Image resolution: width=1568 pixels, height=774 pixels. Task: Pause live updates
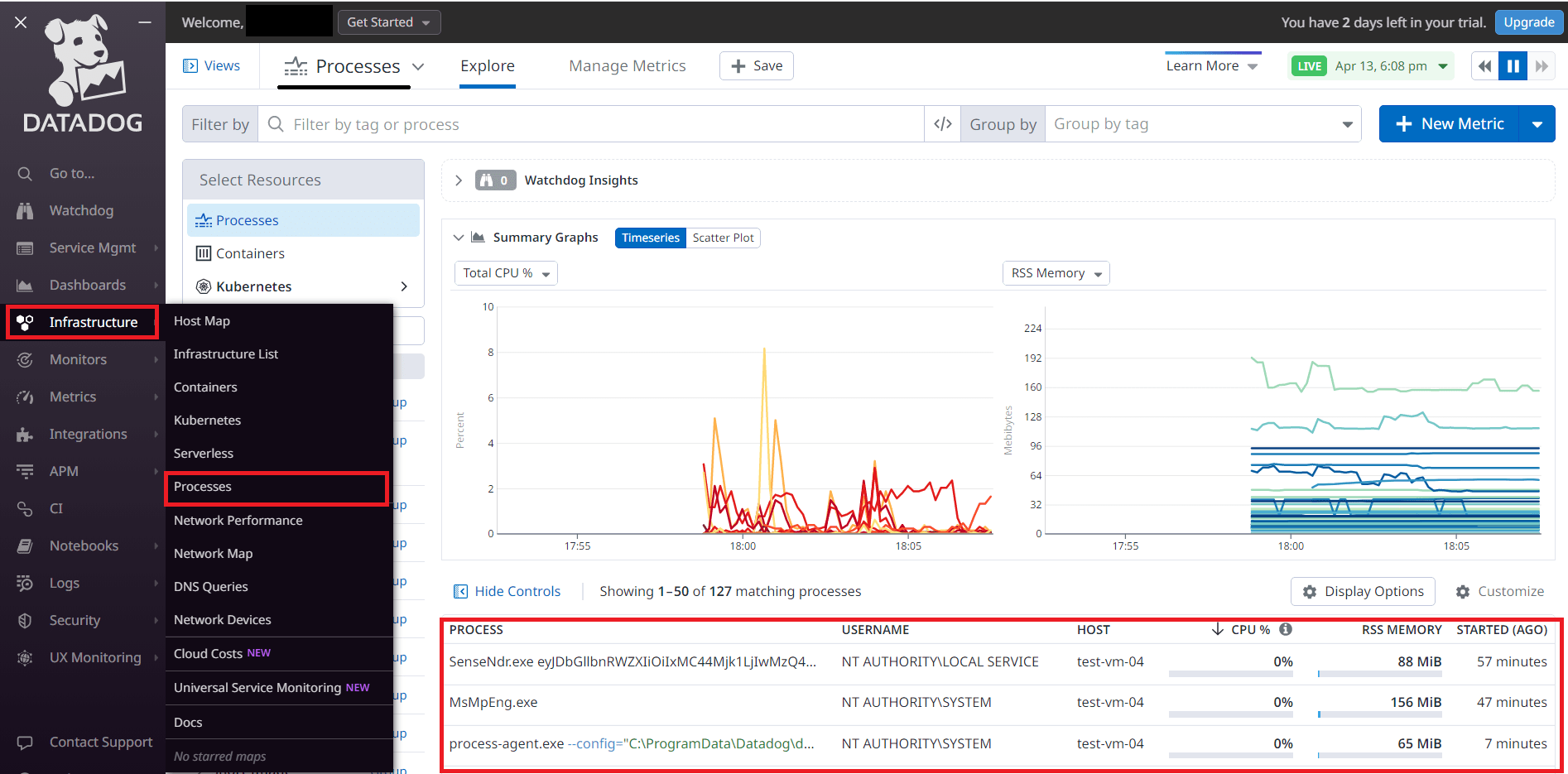tap(1513, 66)
